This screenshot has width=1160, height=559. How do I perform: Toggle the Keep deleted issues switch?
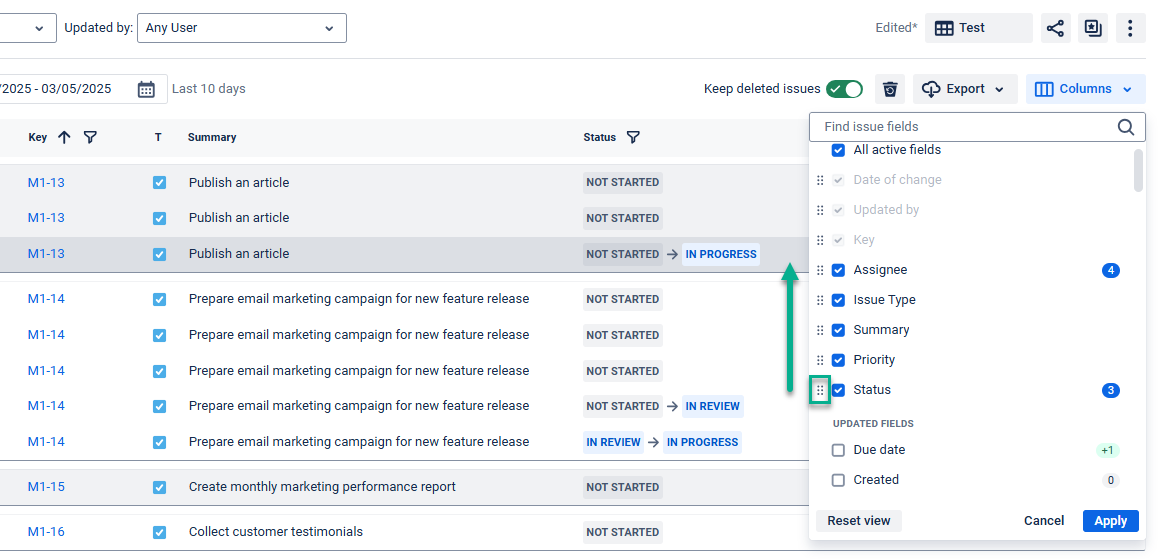844,89
